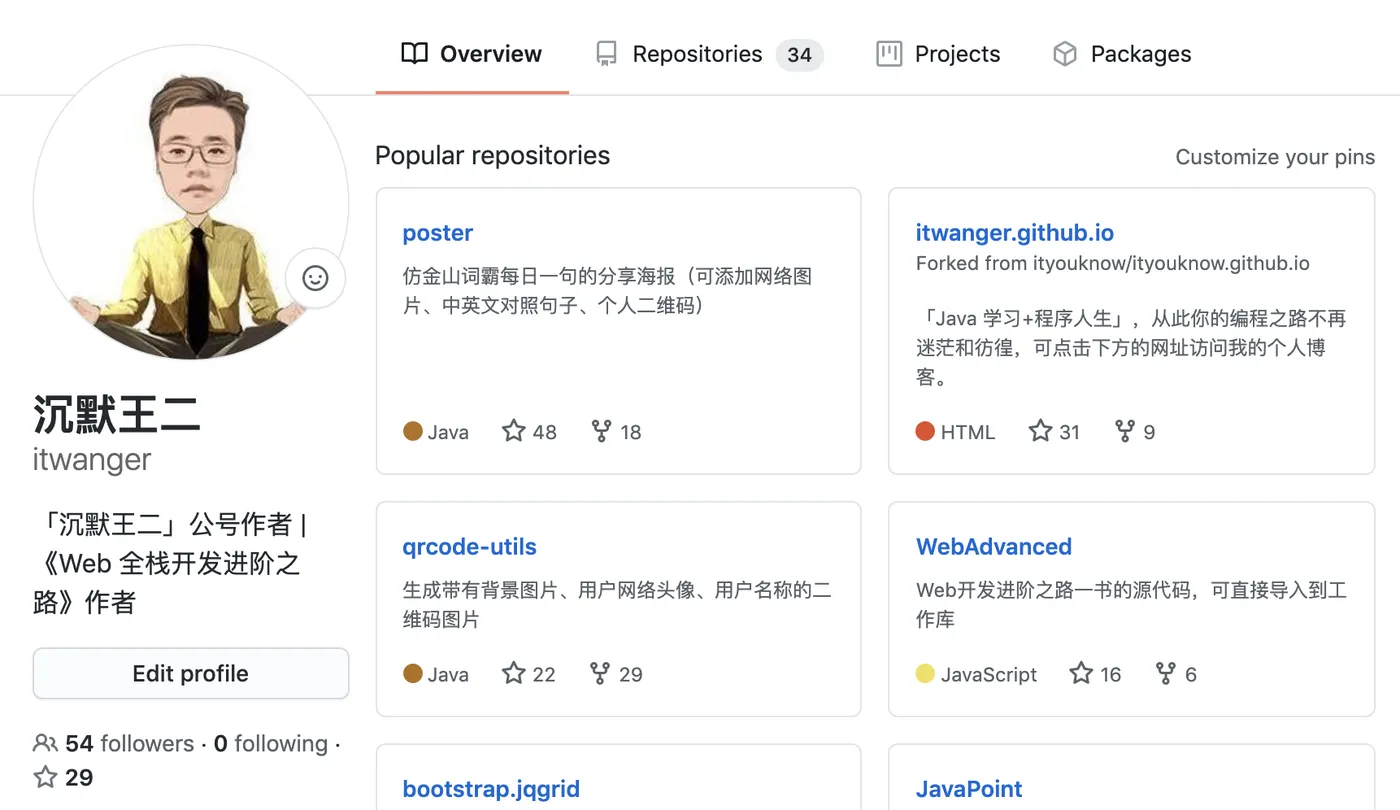The image size is (1400, 810).
Task: Open the JavaPoint repository
Action: coord(969,789)
